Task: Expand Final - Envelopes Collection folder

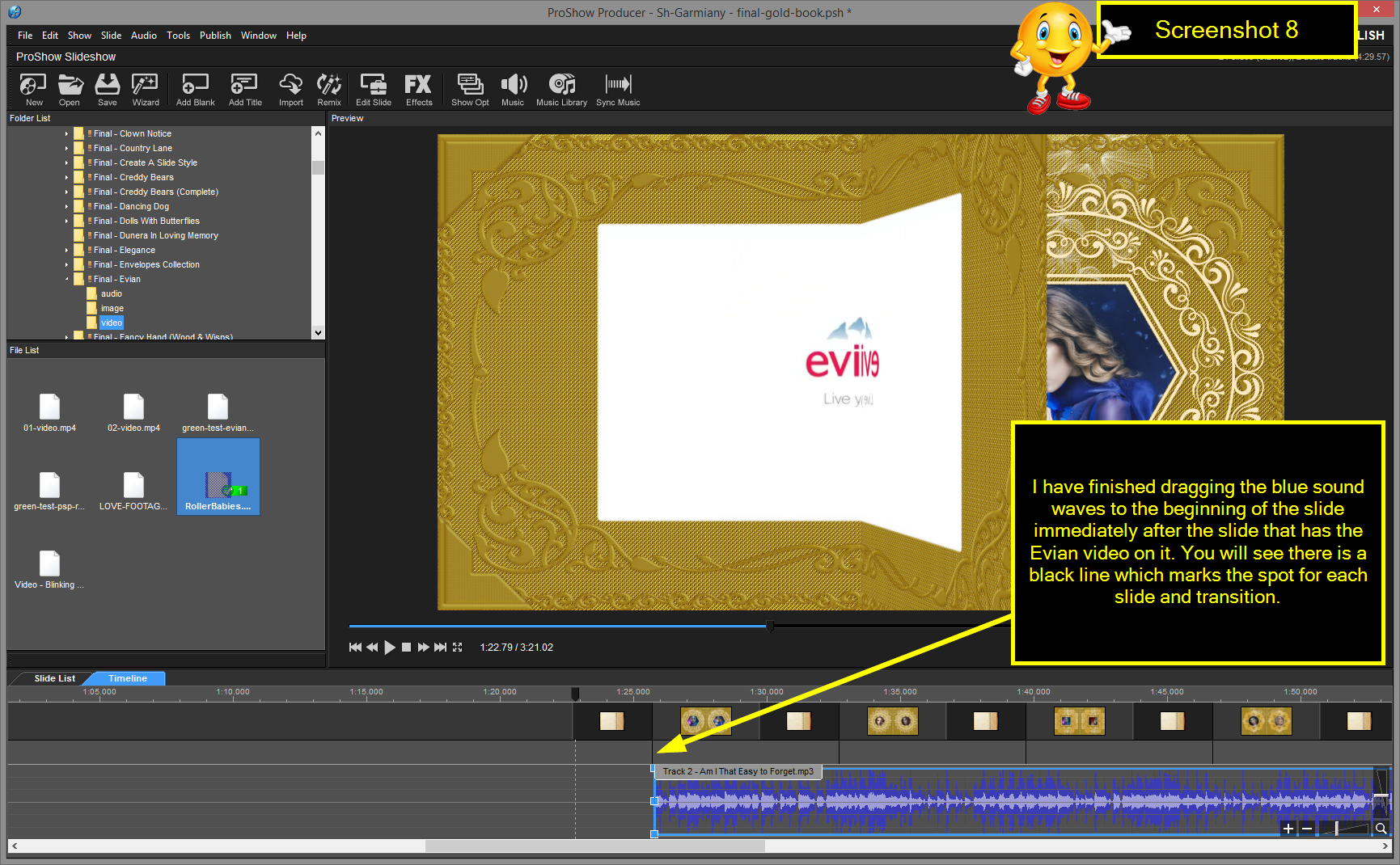Action: point(66,265)
